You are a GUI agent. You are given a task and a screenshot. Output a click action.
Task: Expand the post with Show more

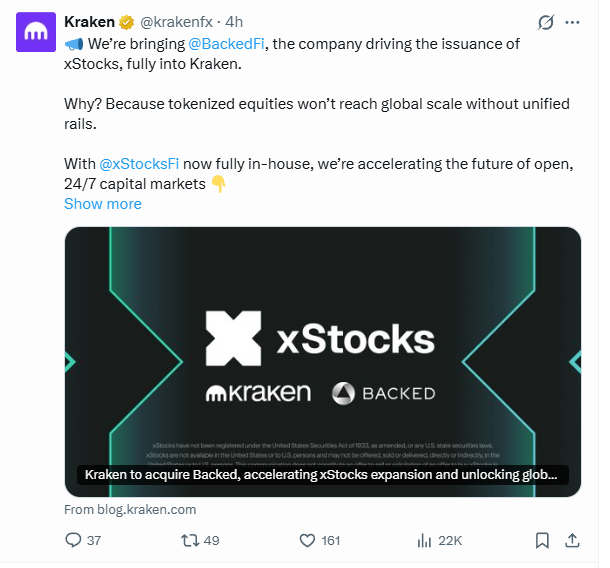[103, 204]
